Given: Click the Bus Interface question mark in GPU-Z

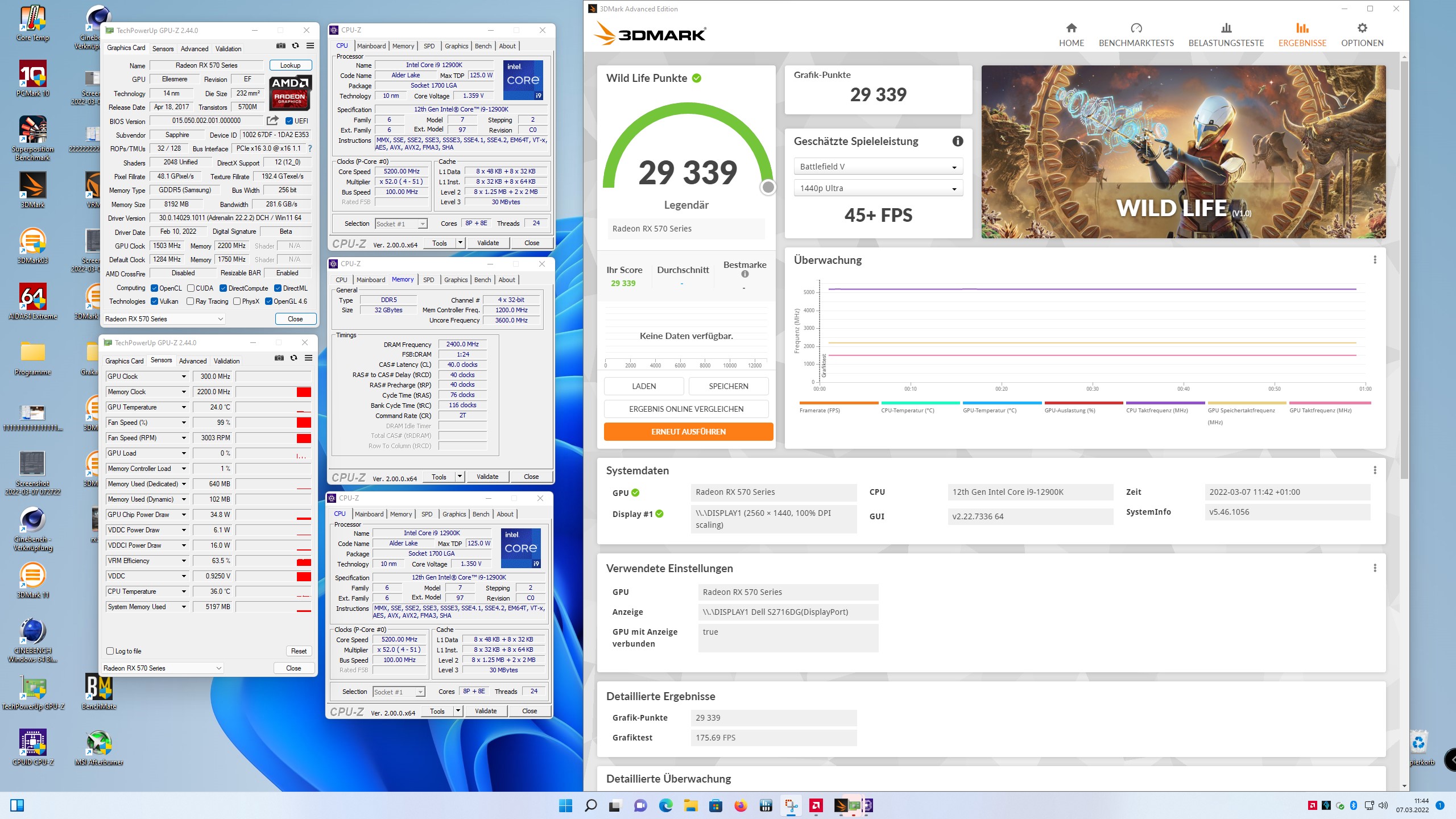Looking at the screenshot, I should [x=310, y=148].
